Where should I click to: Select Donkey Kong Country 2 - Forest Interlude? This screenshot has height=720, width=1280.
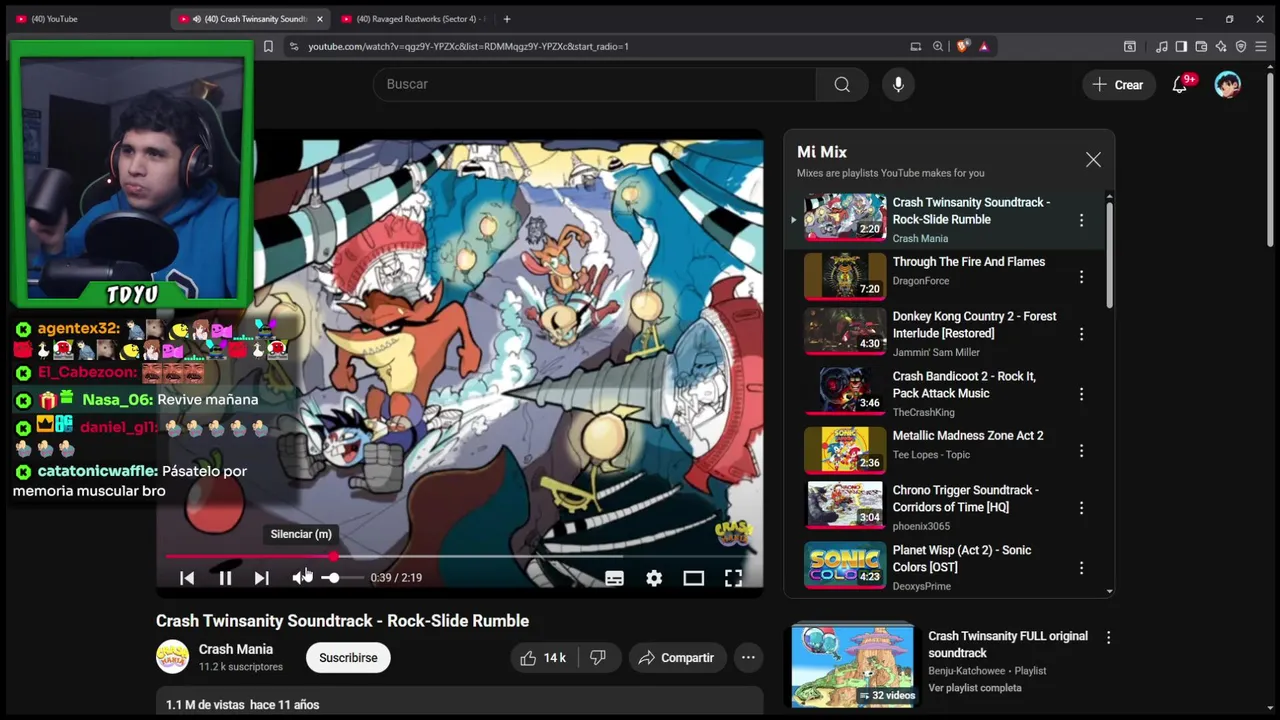pos(974,324)
